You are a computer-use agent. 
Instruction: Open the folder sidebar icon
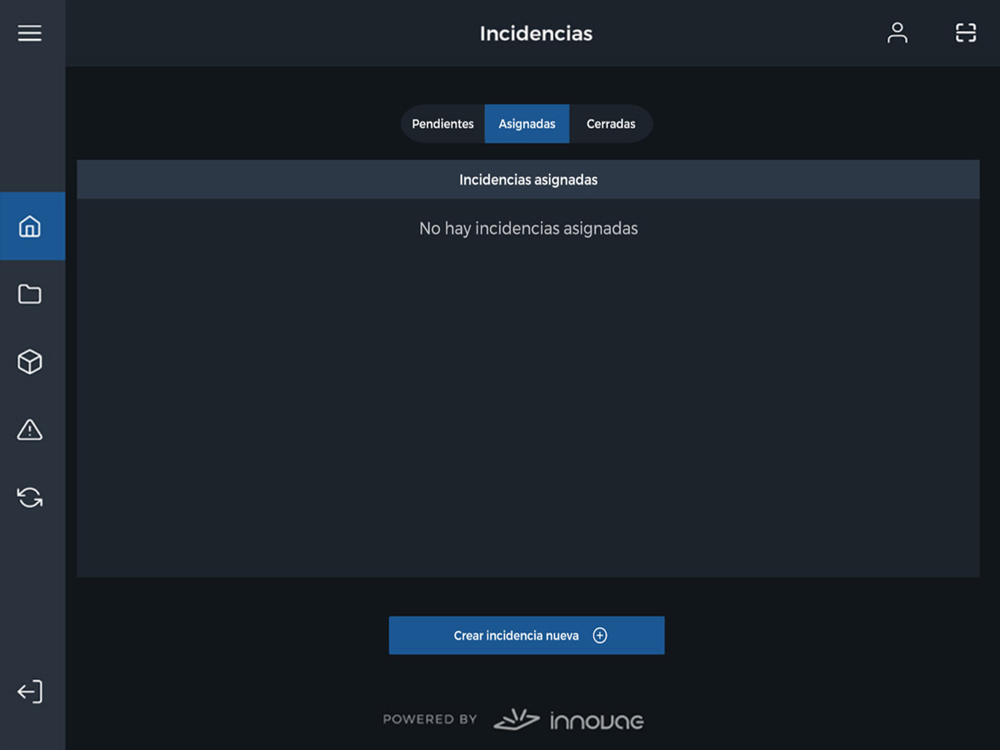point(30,294)
